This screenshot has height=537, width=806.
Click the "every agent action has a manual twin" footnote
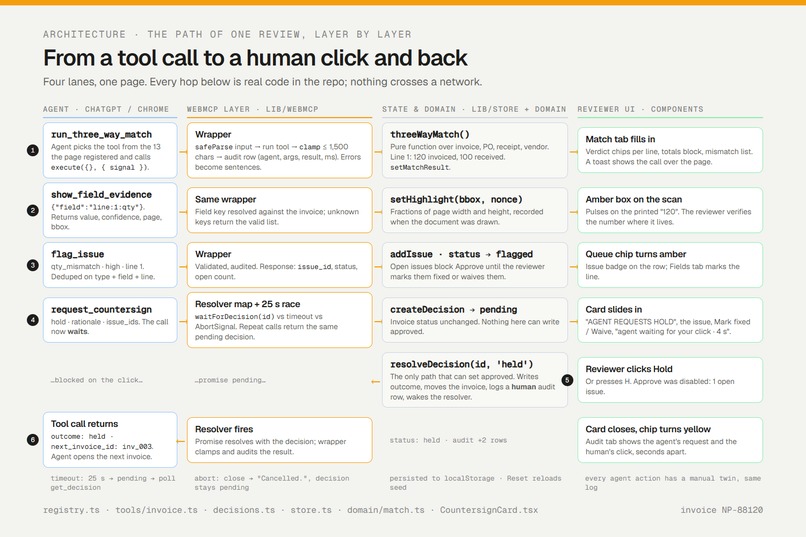[x=672, y=483]
